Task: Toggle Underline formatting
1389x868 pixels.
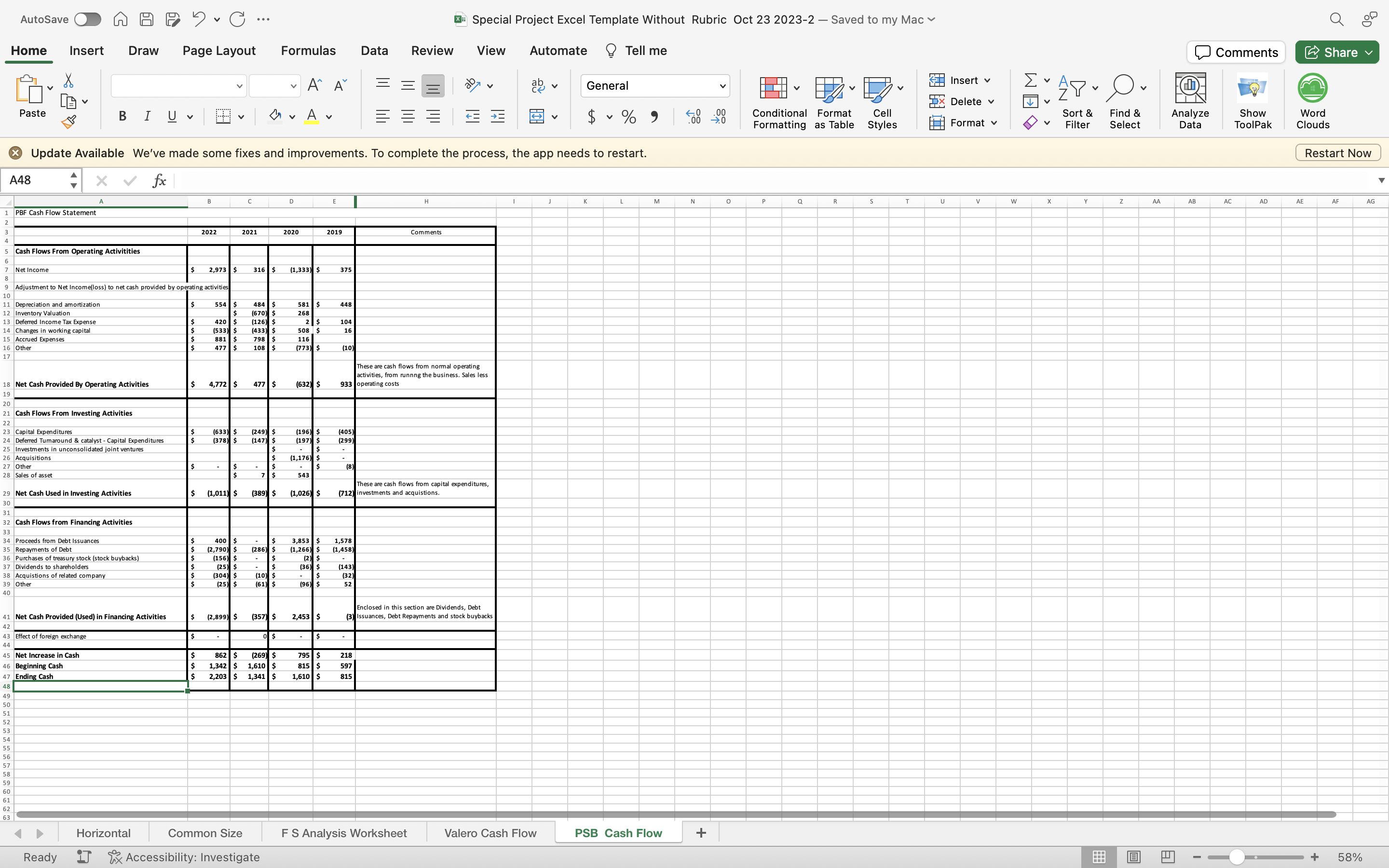Action: tap(172, 117)
